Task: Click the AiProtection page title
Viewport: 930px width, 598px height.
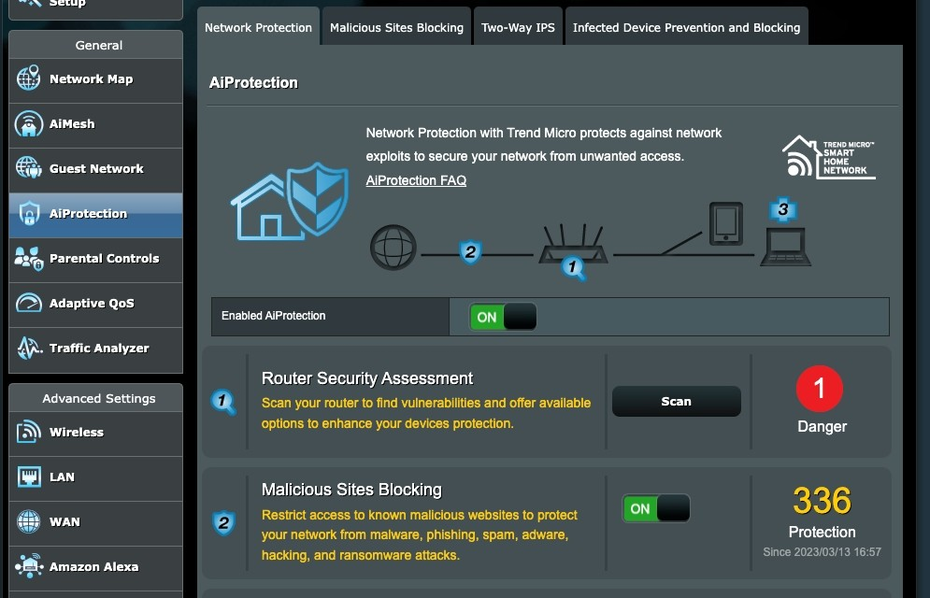Action: pyautogui.click(x=253, y=83)
